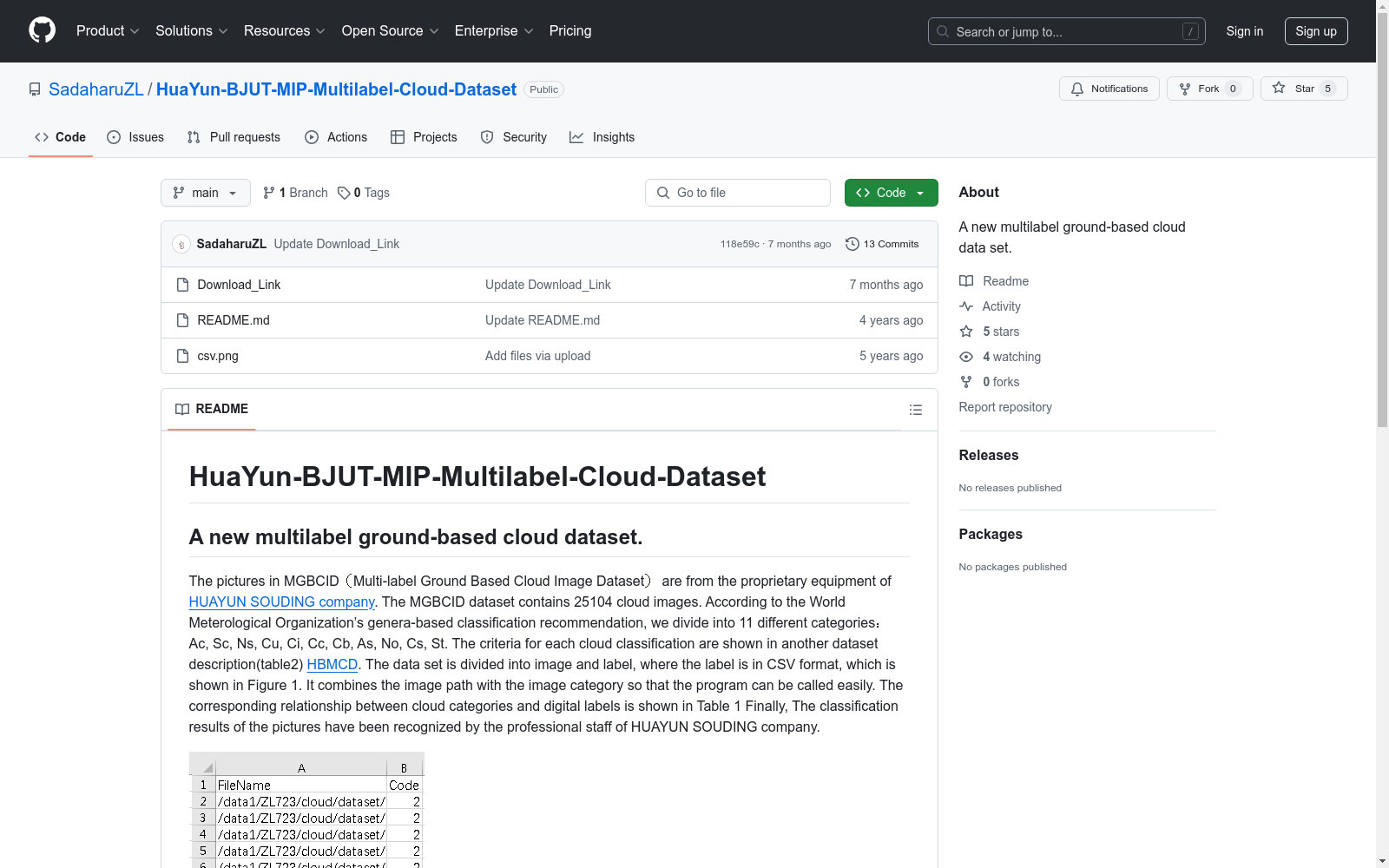Click the 7 months ago timestamp for Download_Link
Image resolution: width=1389 pixels, height=868 pixels.
coord(886,285)
